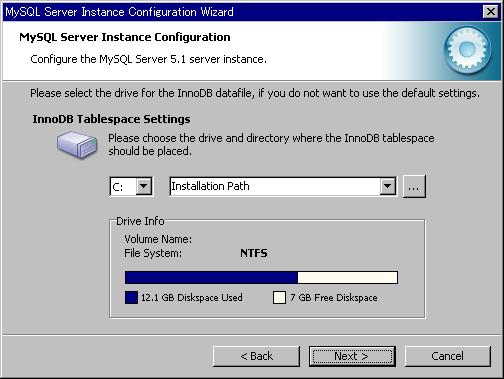Click the 7 GB Free Diskspace label

tap(334, 298)
